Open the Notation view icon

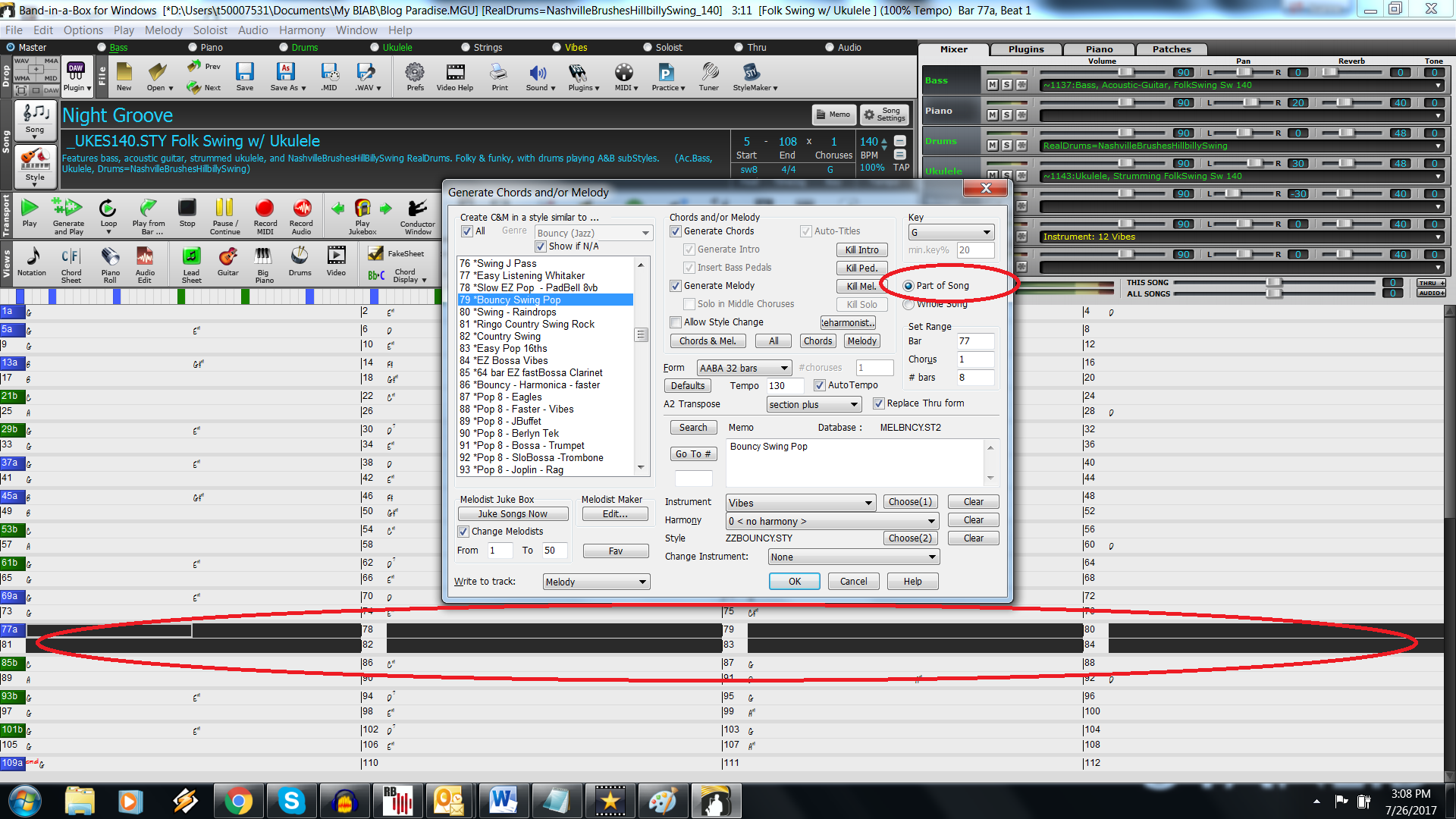click(x=32, y=262)
